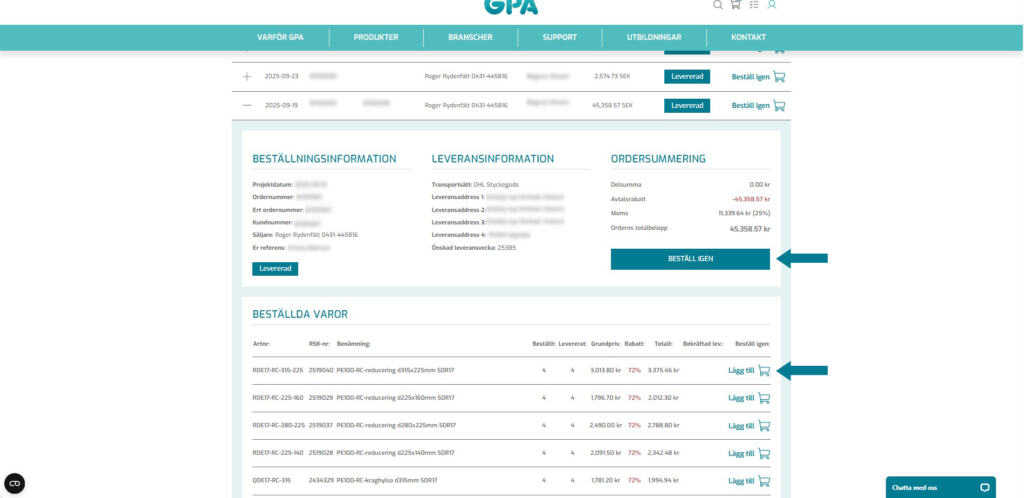1024x498 pixels.
Task: Go to the SUPPORT menu item
Action: coord(559,38)
